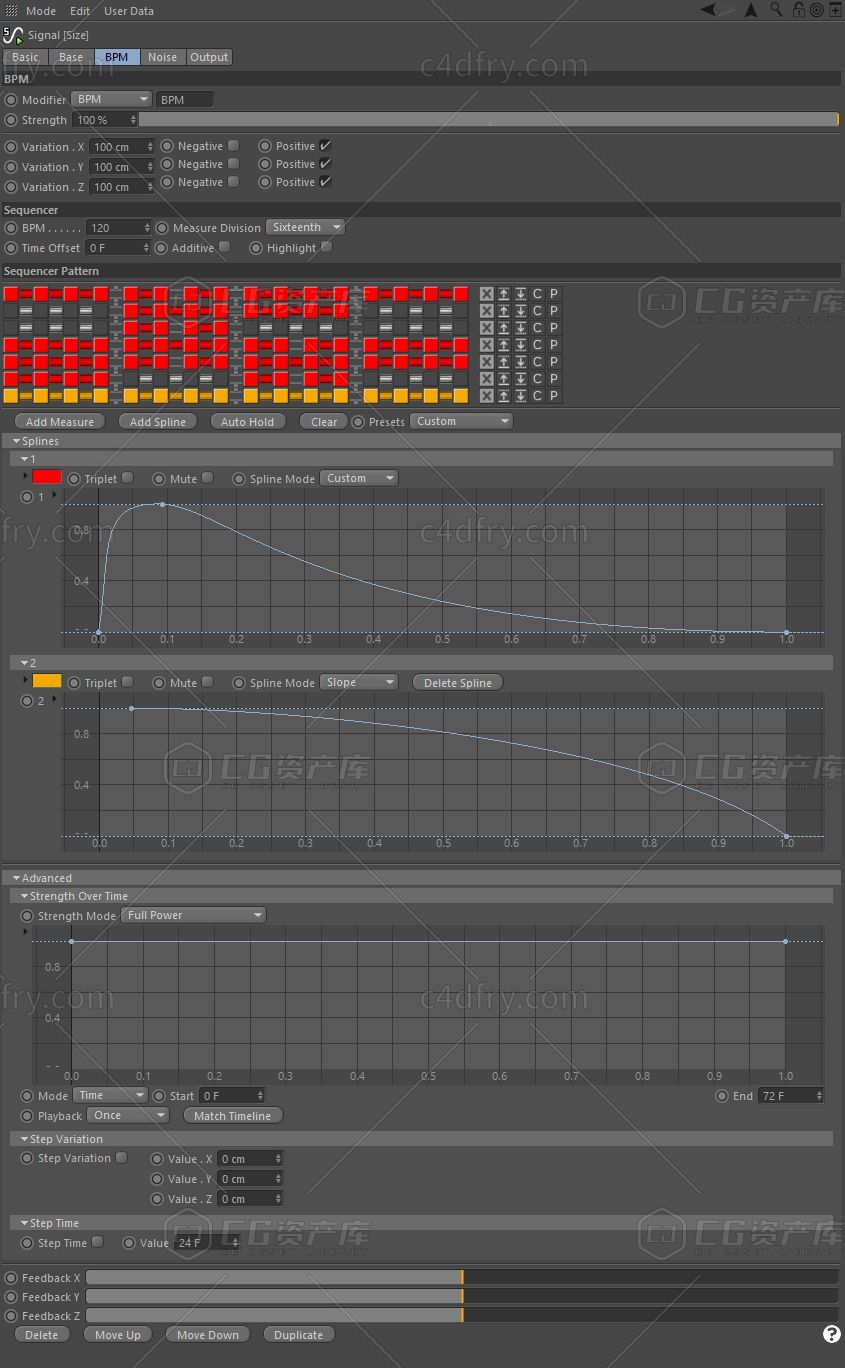Viewport: 845px width, 1368px height.
Task: Click the Delete Spline button
Action: pyautogui.click(x=458, y=683)
